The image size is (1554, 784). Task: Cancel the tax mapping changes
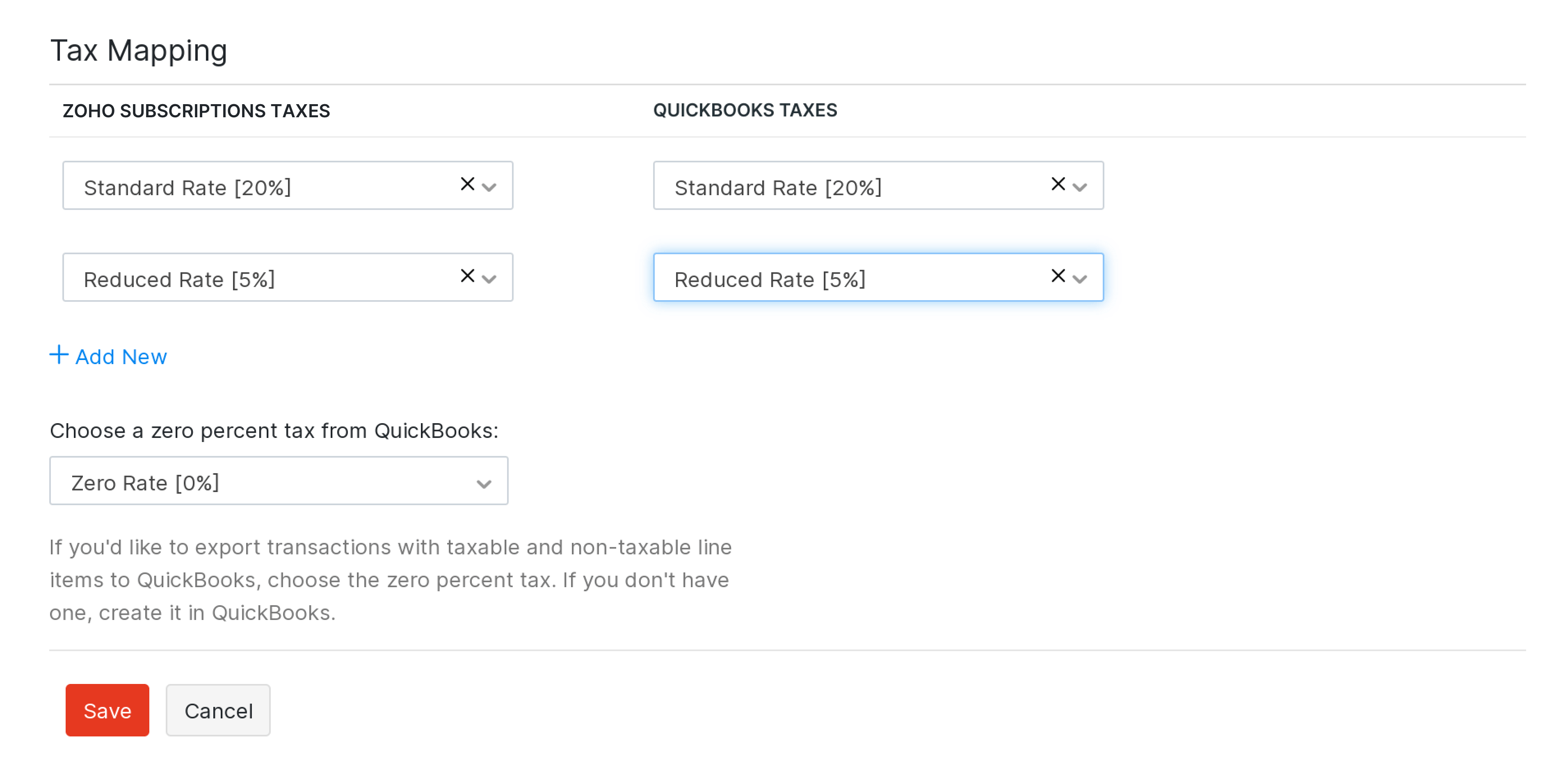pyautogui.click(x=218, y=711)
